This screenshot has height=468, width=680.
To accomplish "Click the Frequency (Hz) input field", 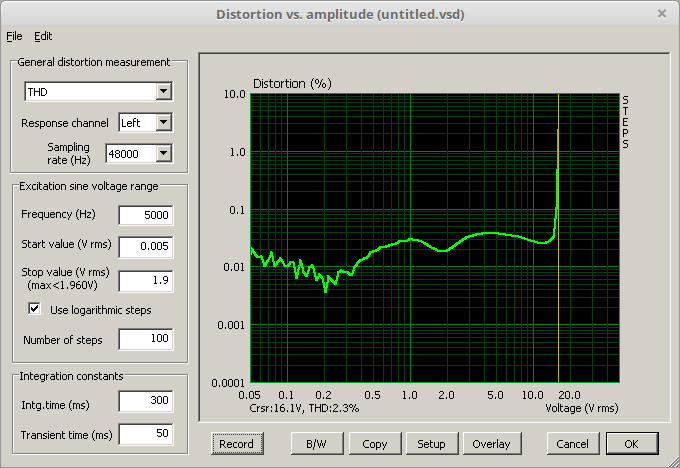I will (x=145, y=215).
